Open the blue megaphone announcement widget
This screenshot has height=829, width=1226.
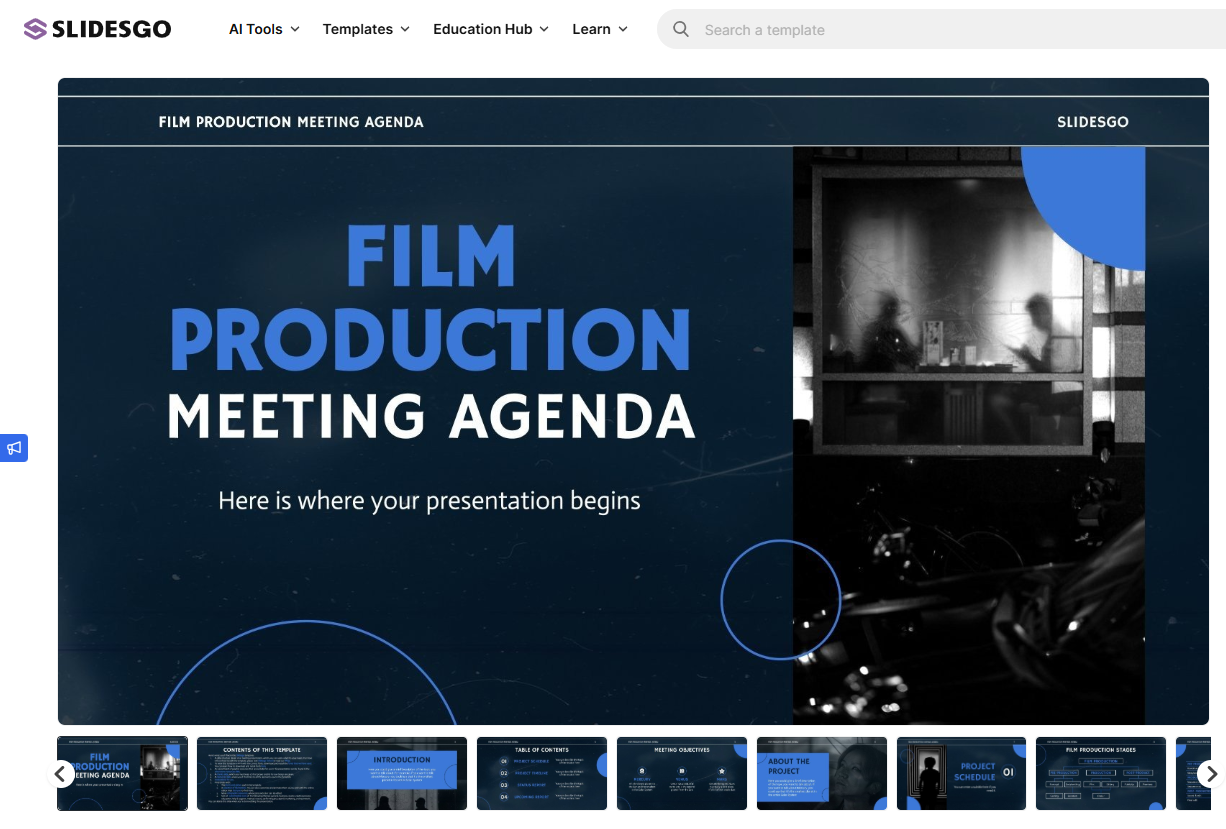[14, 448]
